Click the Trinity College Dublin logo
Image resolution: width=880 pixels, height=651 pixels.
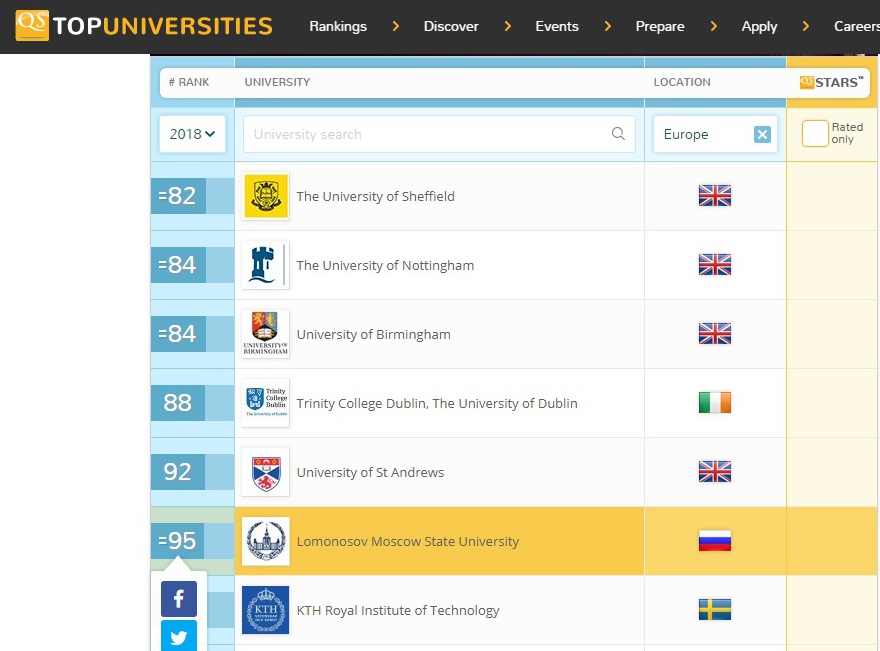click(x=266, y=403)
